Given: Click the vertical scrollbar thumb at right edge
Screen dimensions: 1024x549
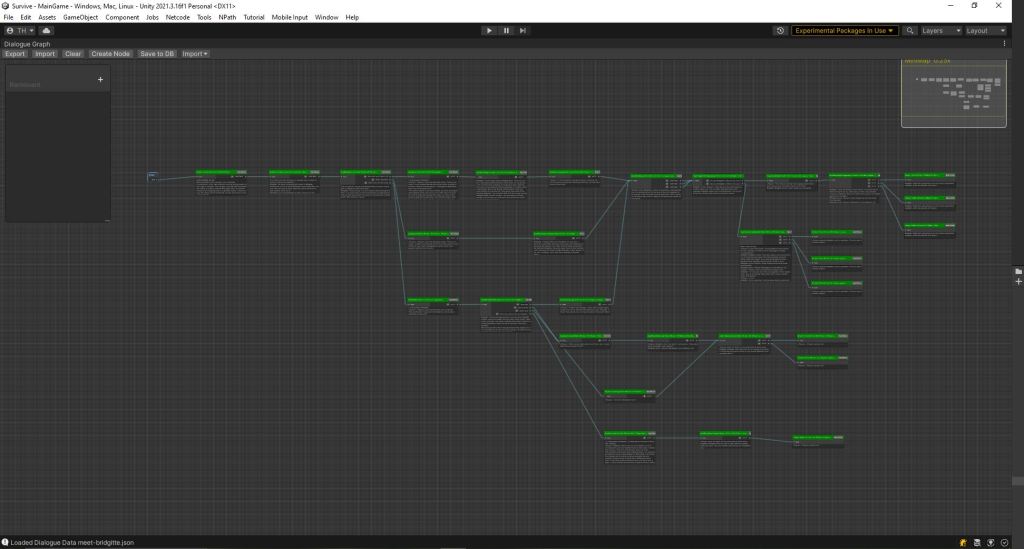Looking at the screenshot, I should [x=1017, y=481].
